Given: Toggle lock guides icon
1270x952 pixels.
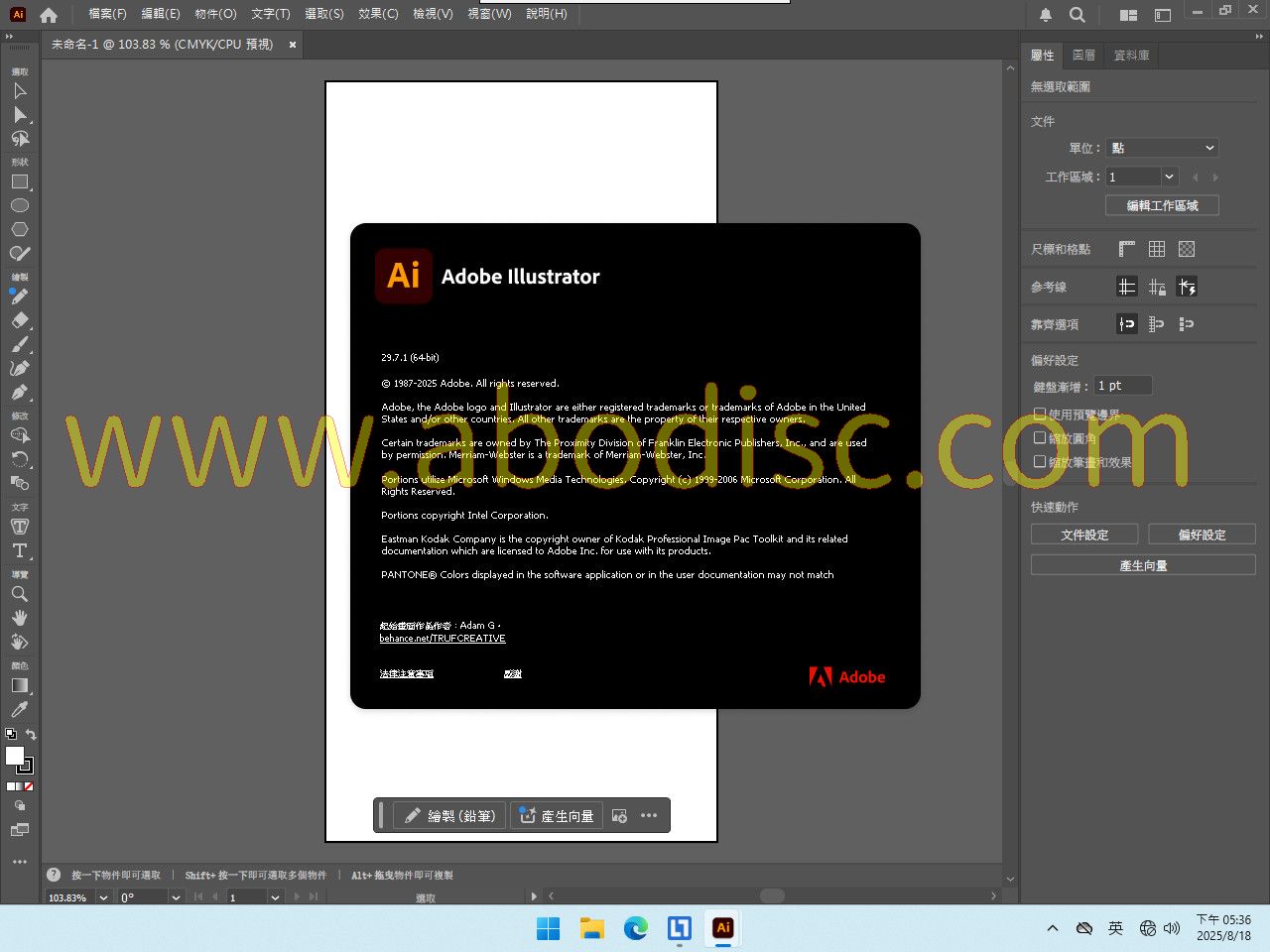Looking at the screenshot, I should [1157, 287].
